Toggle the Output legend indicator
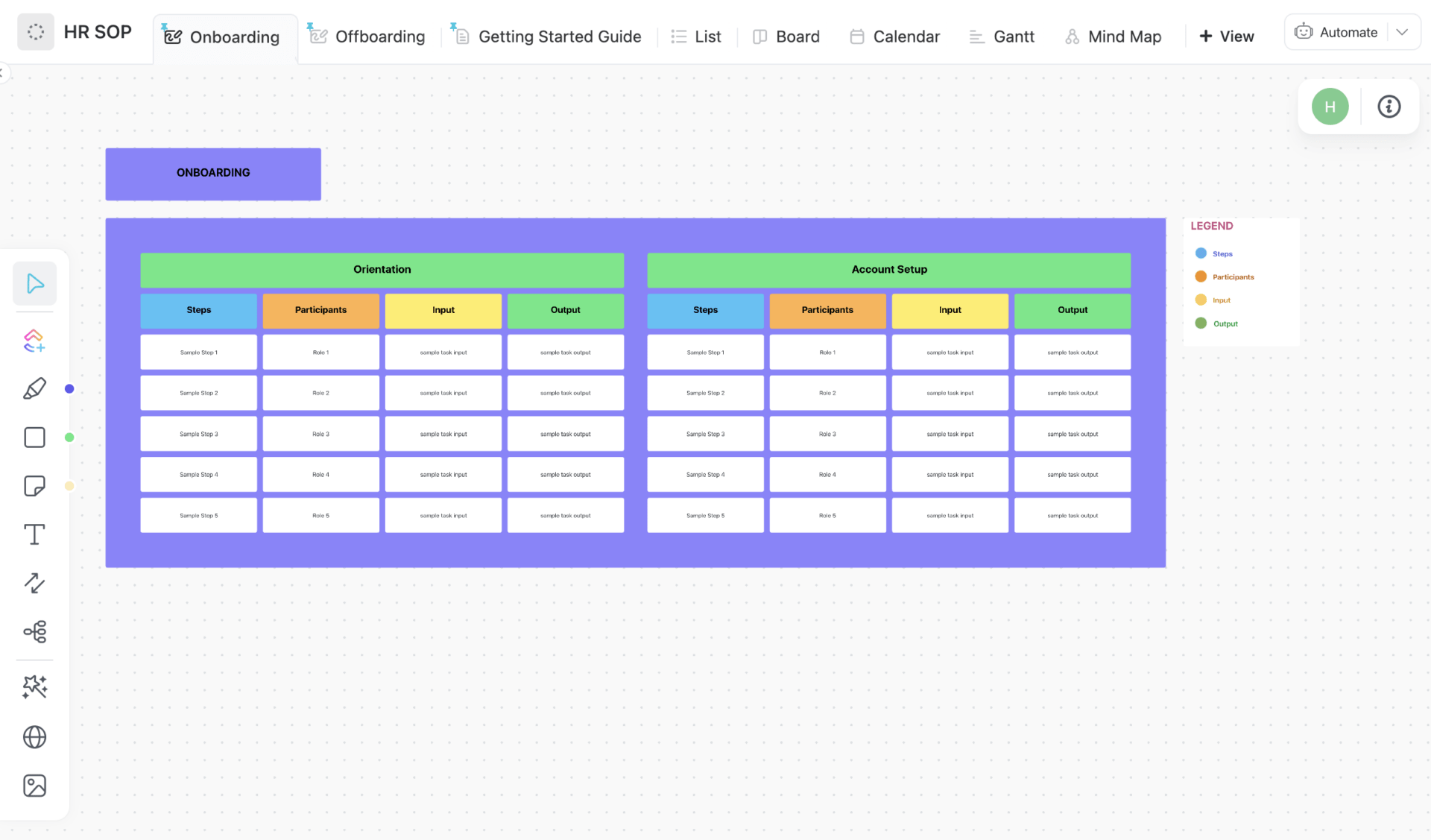 (1201, 323)
